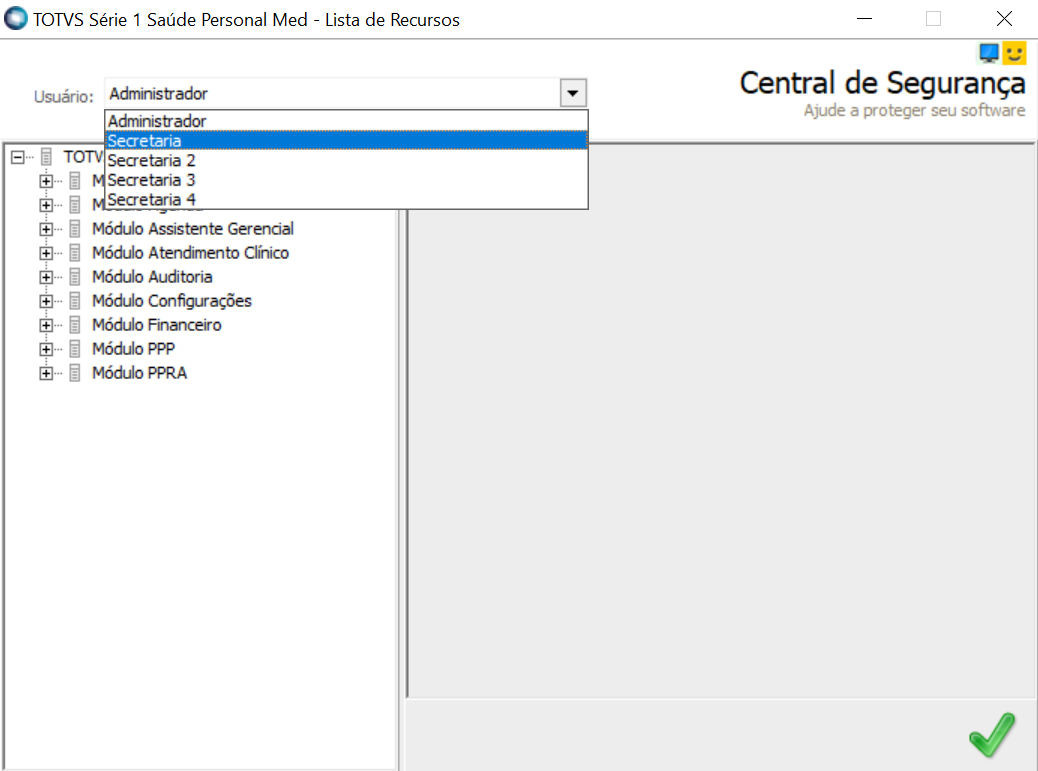
Task: Expand Módulo Assistente Gerencial node
Action: 46,229
